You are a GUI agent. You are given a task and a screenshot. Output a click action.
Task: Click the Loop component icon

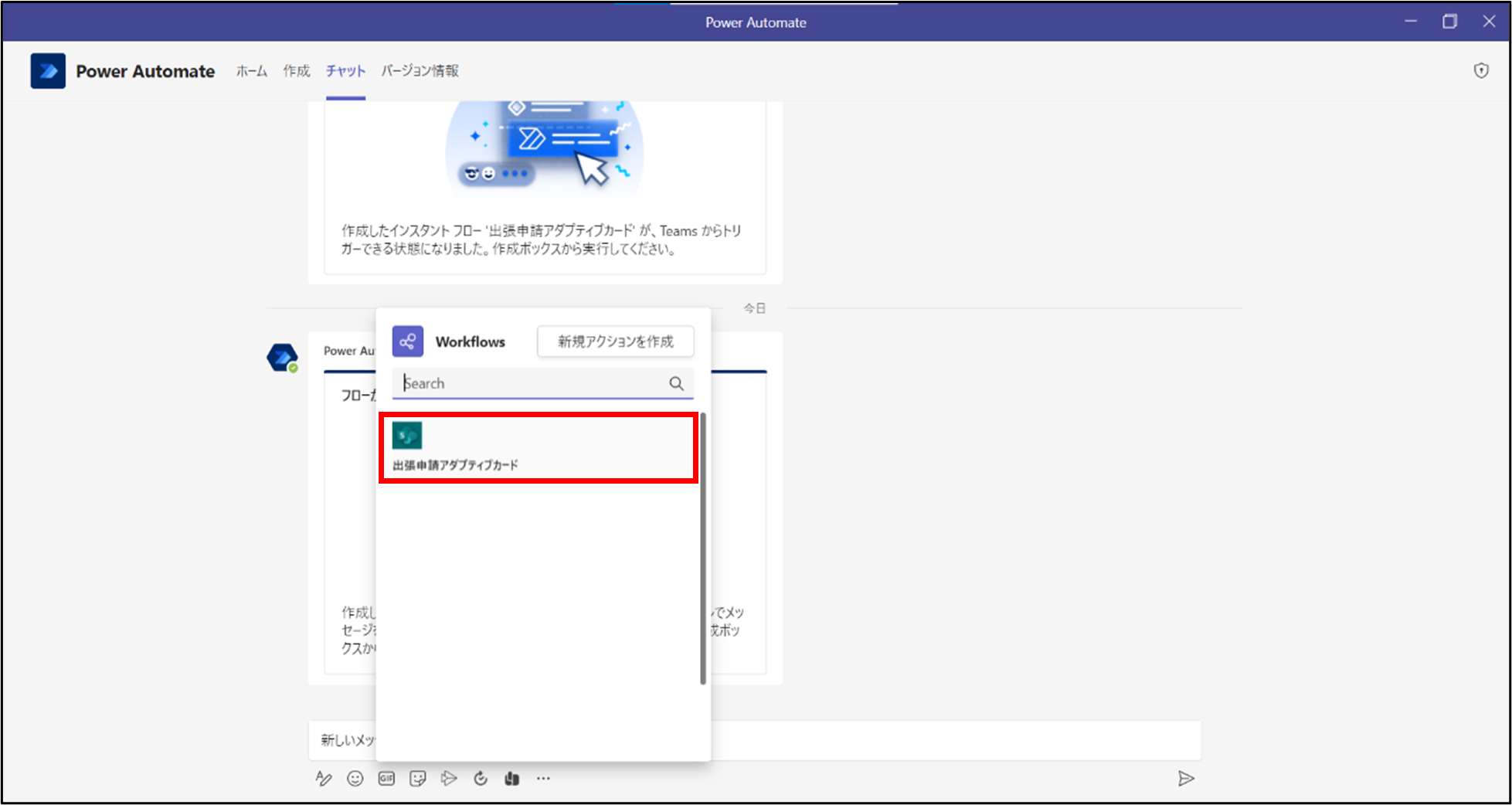[x=481, y=778]
